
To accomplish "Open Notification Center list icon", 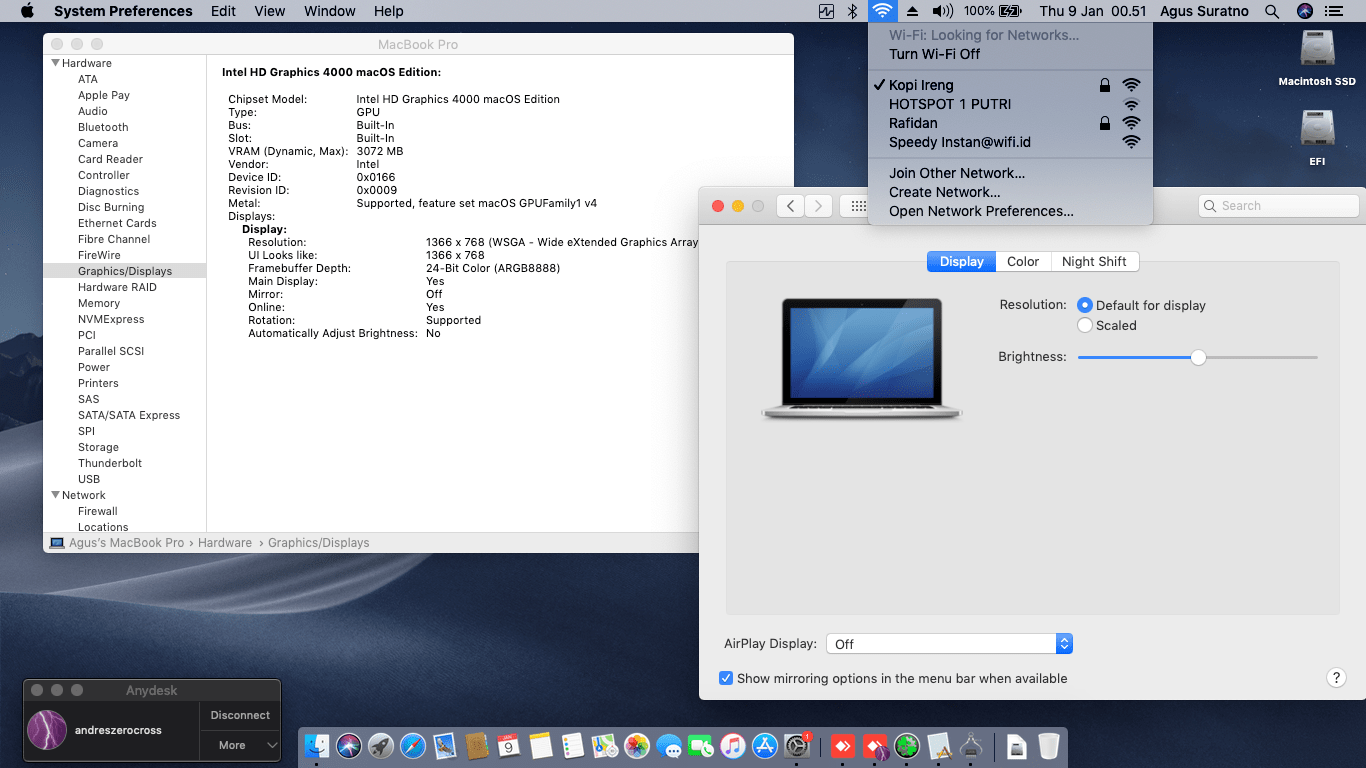I will pyautogui.click(x=1333, y=11).
